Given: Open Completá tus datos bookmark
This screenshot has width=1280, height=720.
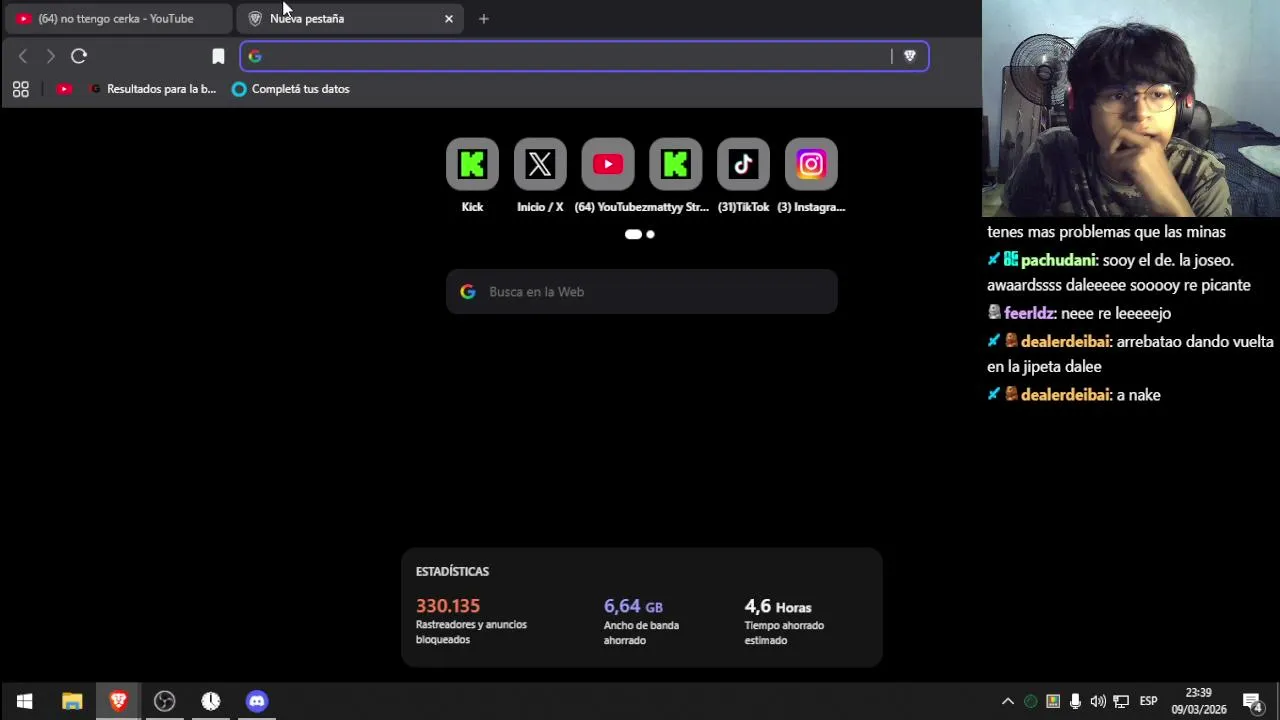Looking at the screenshot, I should [291, 89].
